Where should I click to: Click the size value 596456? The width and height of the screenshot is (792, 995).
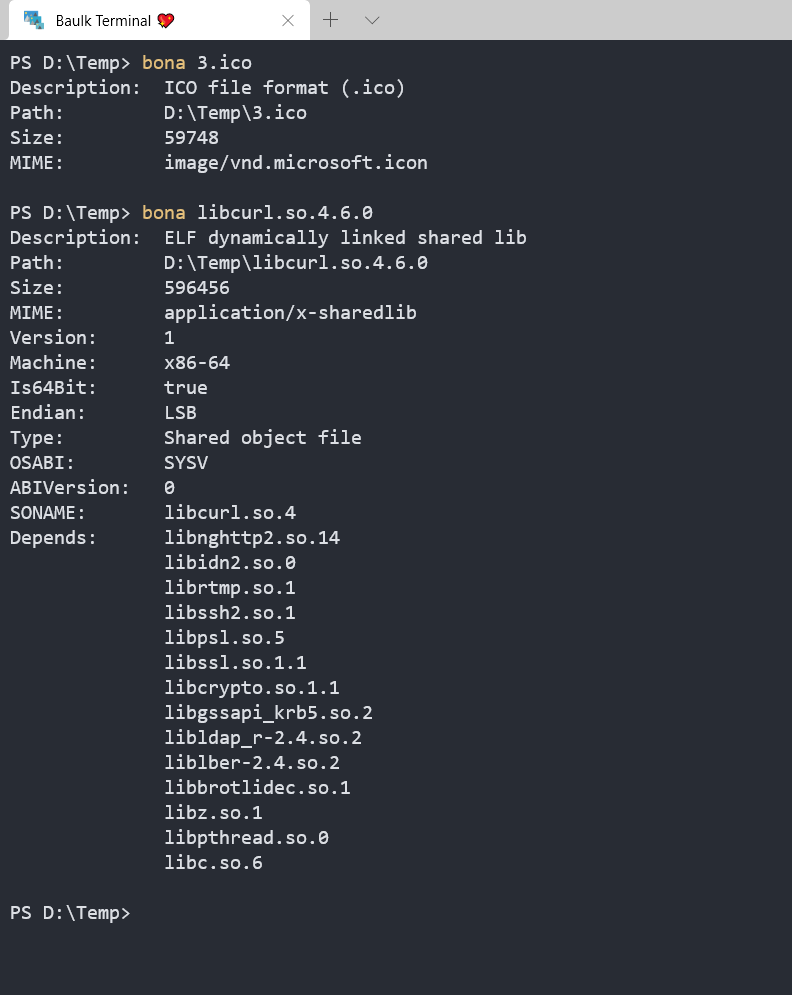pos(196,288)
